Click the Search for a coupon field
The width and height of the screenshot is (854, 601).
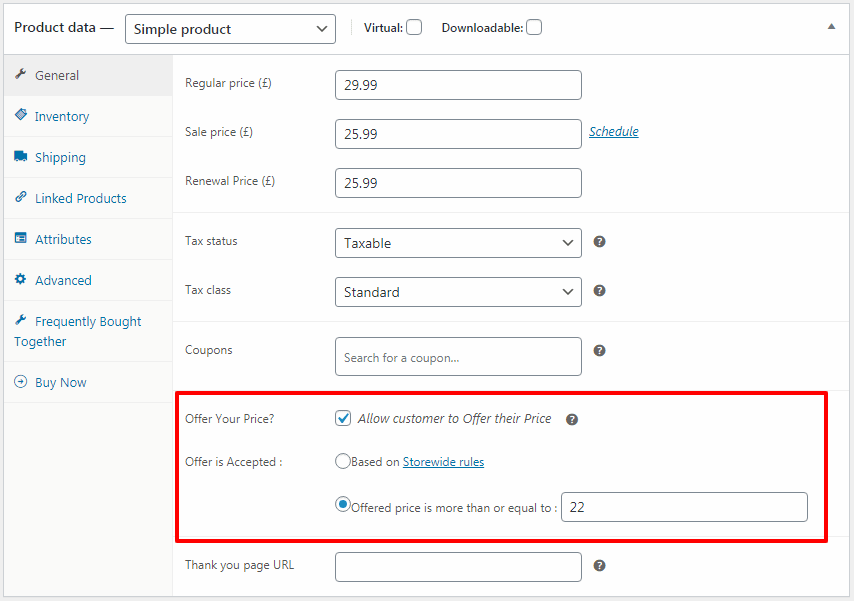tap(458, 356)
